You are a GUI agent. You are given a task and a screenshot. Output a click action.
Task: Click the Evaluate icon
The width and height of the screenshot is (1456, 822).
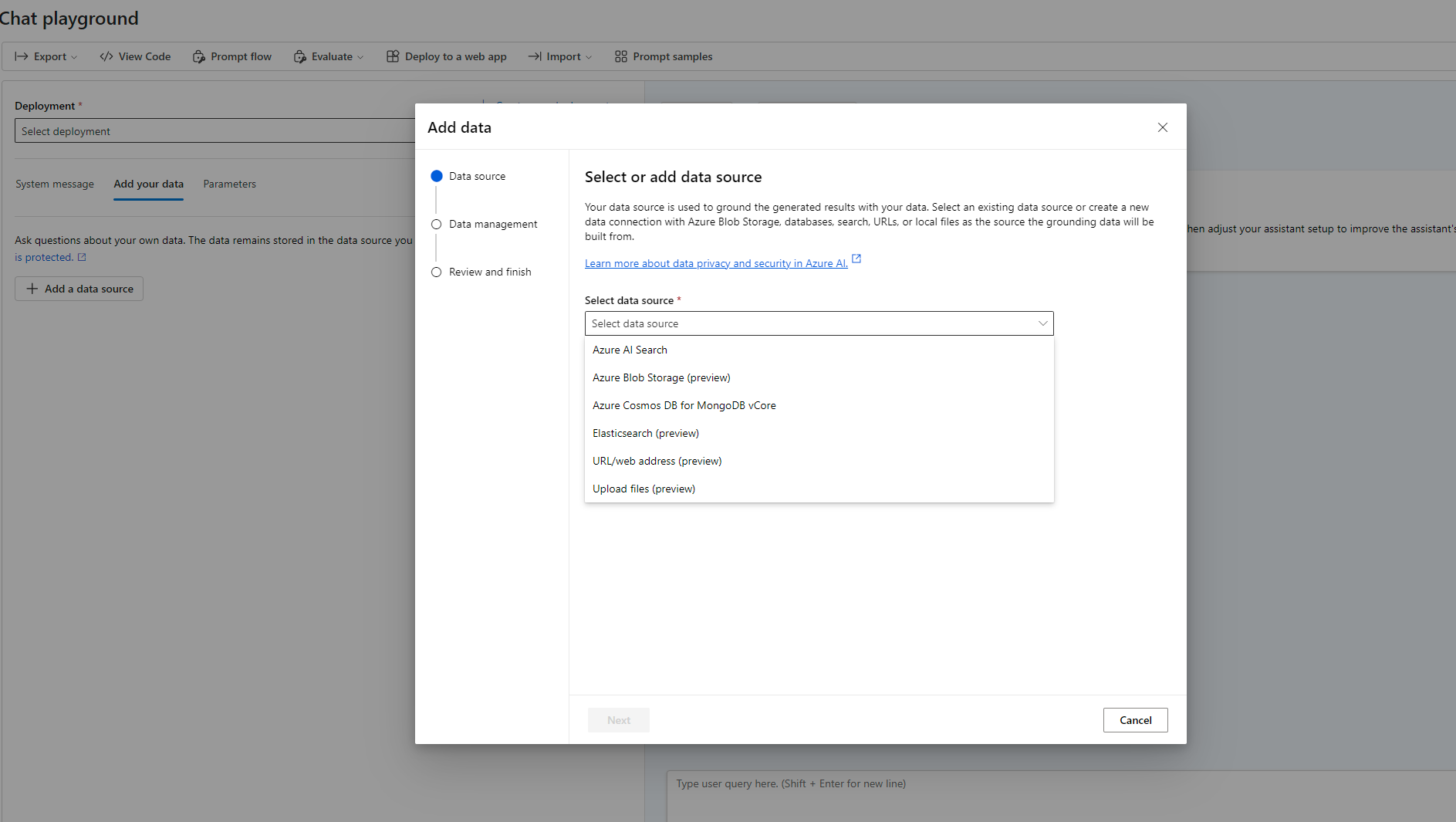coord(299,56)
